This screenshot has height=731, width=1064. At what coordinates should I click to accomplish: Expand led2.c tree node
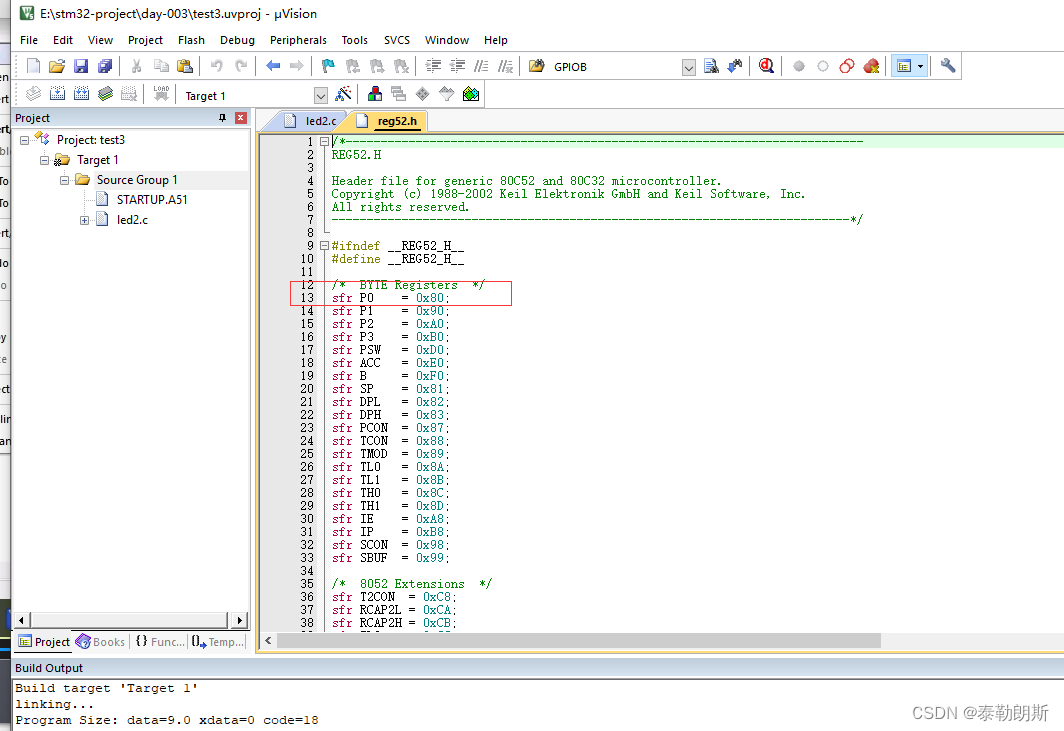85,220
